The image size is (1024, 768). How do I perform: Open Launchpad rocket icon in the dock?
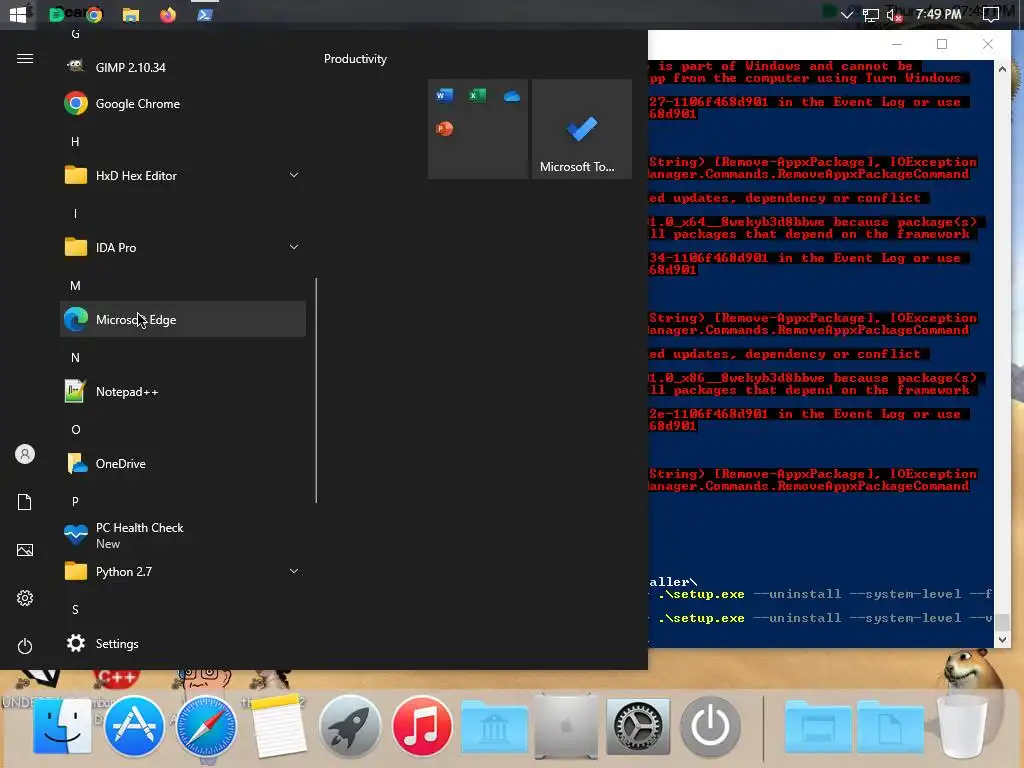[350, 726]
